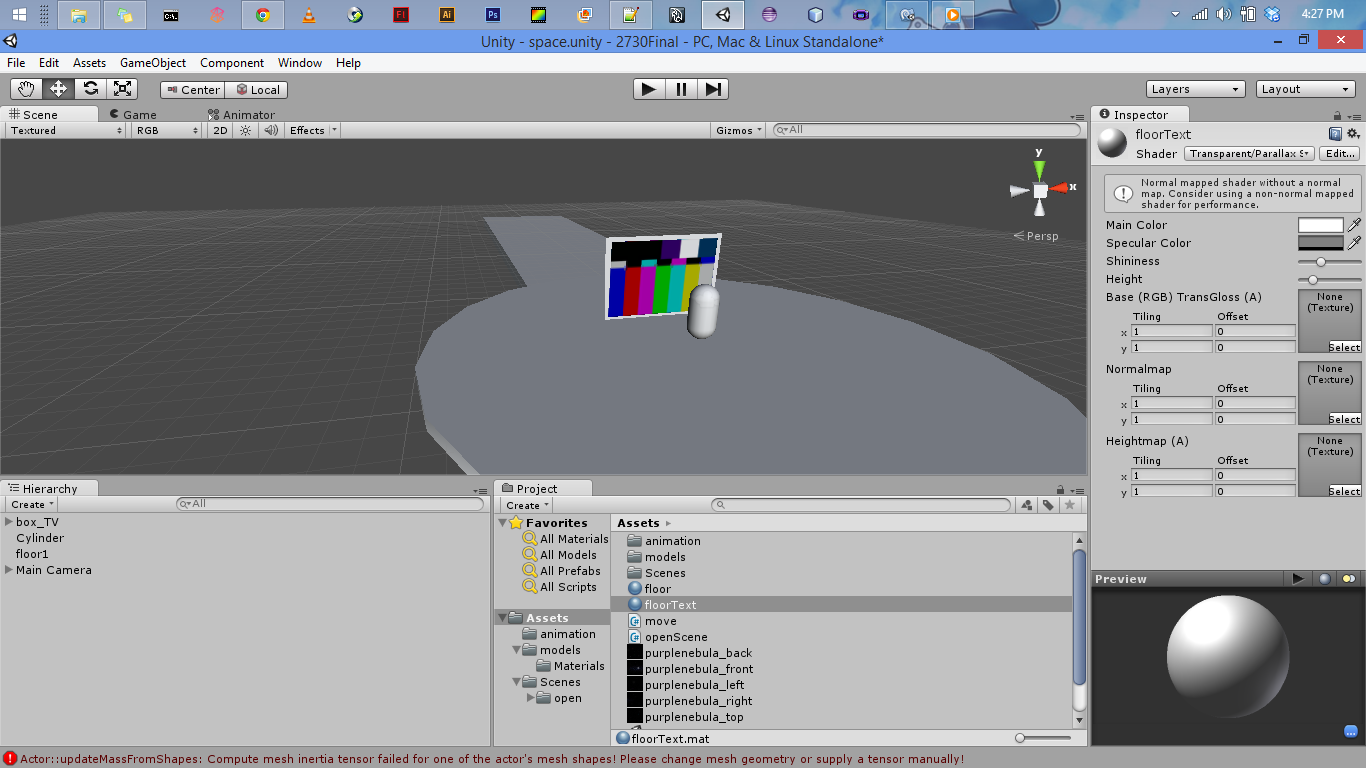Image resolution: width=1366 pixels, height=768 pixels.
Task: Toggle audio in the Scene view
Action: pos(268,129)
